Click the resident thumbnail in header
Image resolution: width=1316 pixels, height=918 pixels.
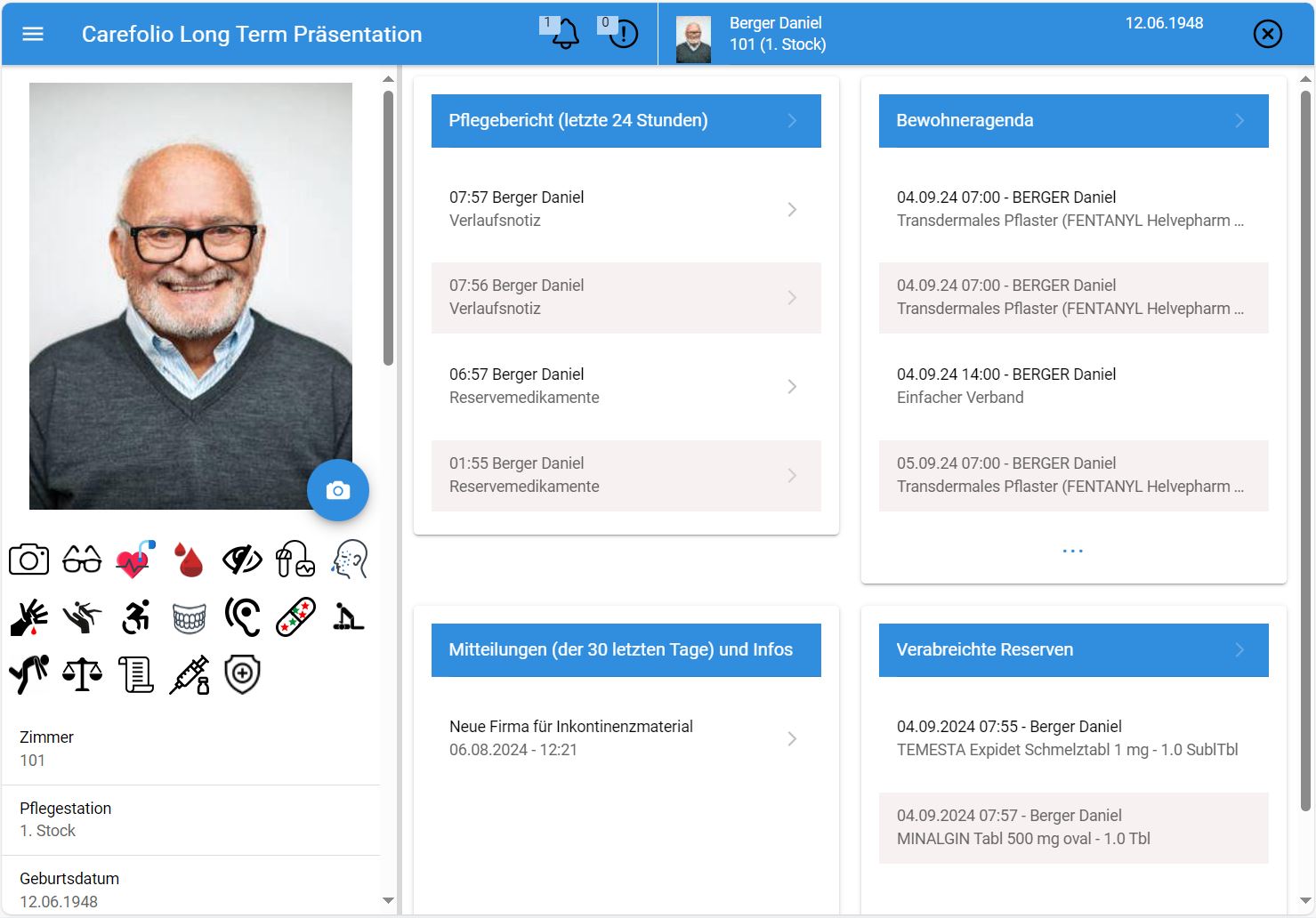(693, 40)
